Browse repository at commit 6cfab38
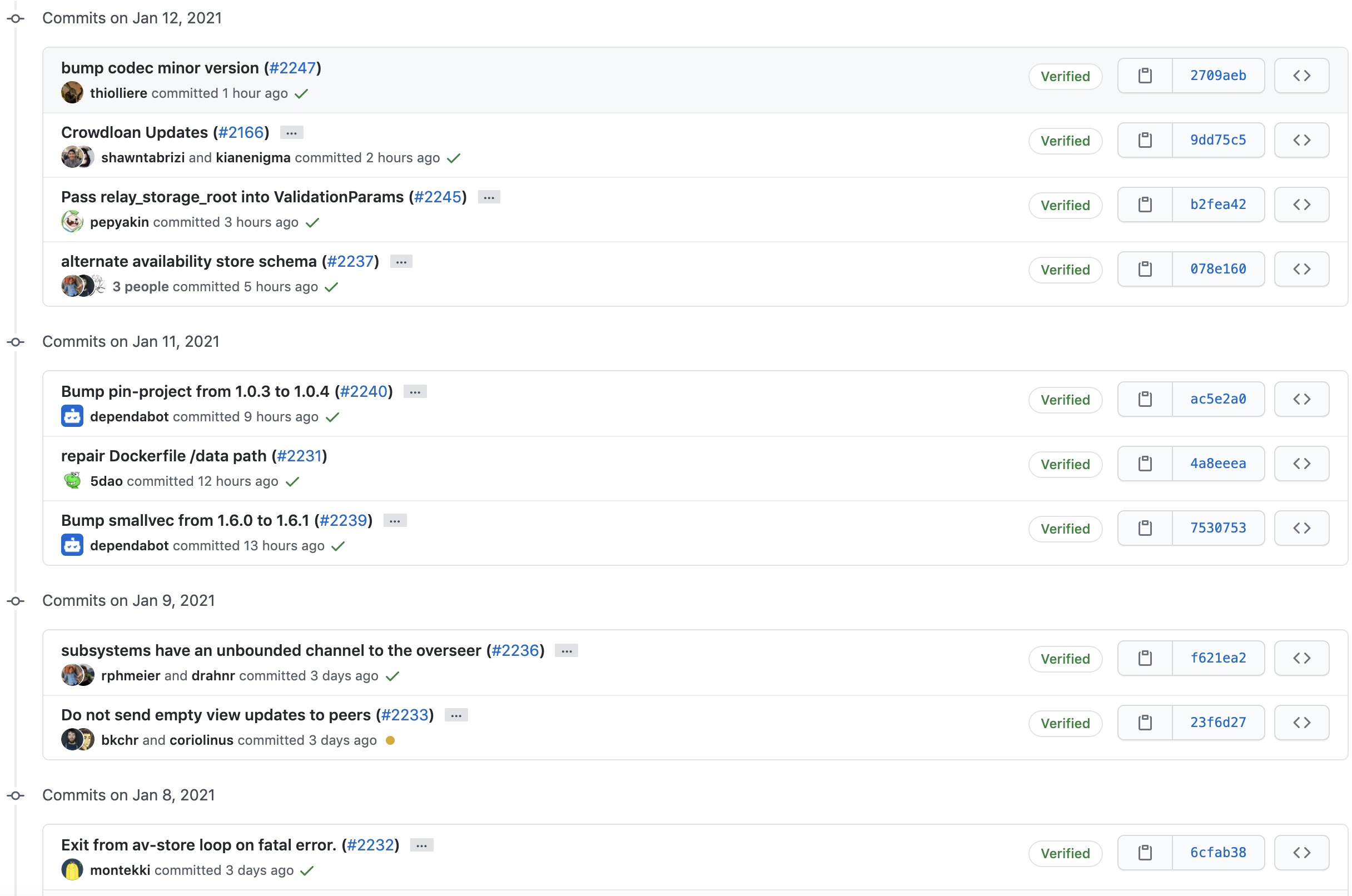 pyautogui.click(x=1301, y=853)
